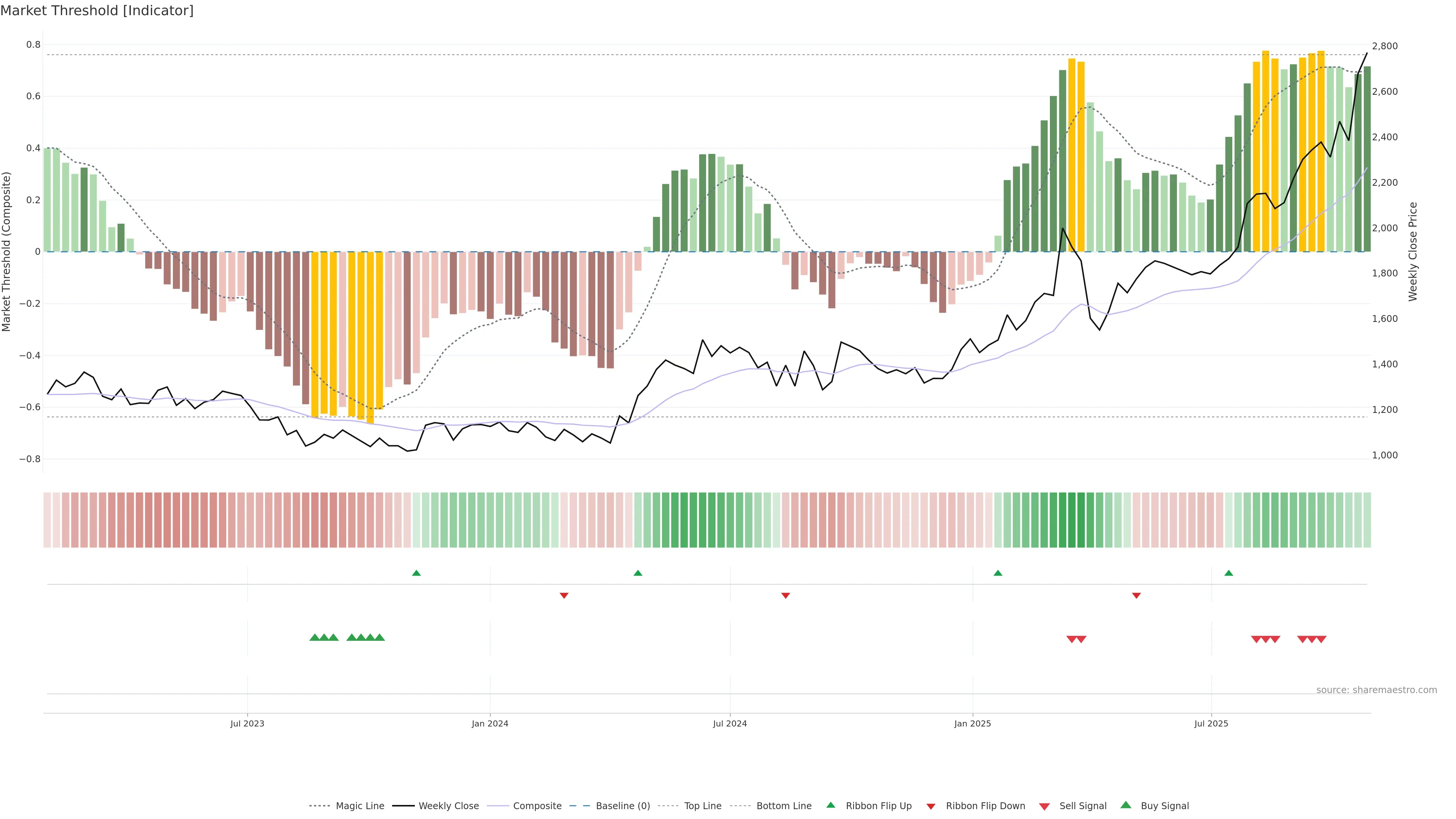Click the Weekly Close Price axis title

[x=1413, y=251]
